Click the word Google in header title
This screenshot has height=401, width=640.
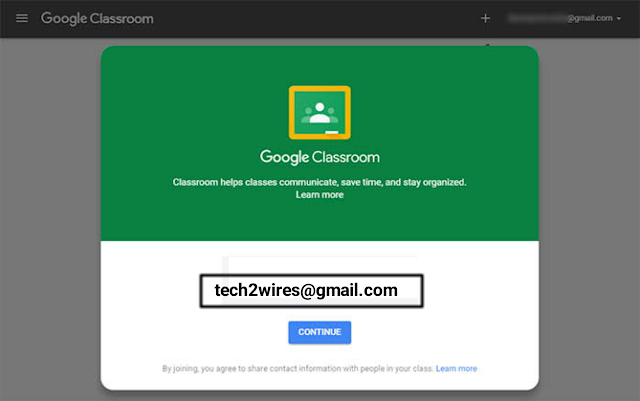(64, 19)
